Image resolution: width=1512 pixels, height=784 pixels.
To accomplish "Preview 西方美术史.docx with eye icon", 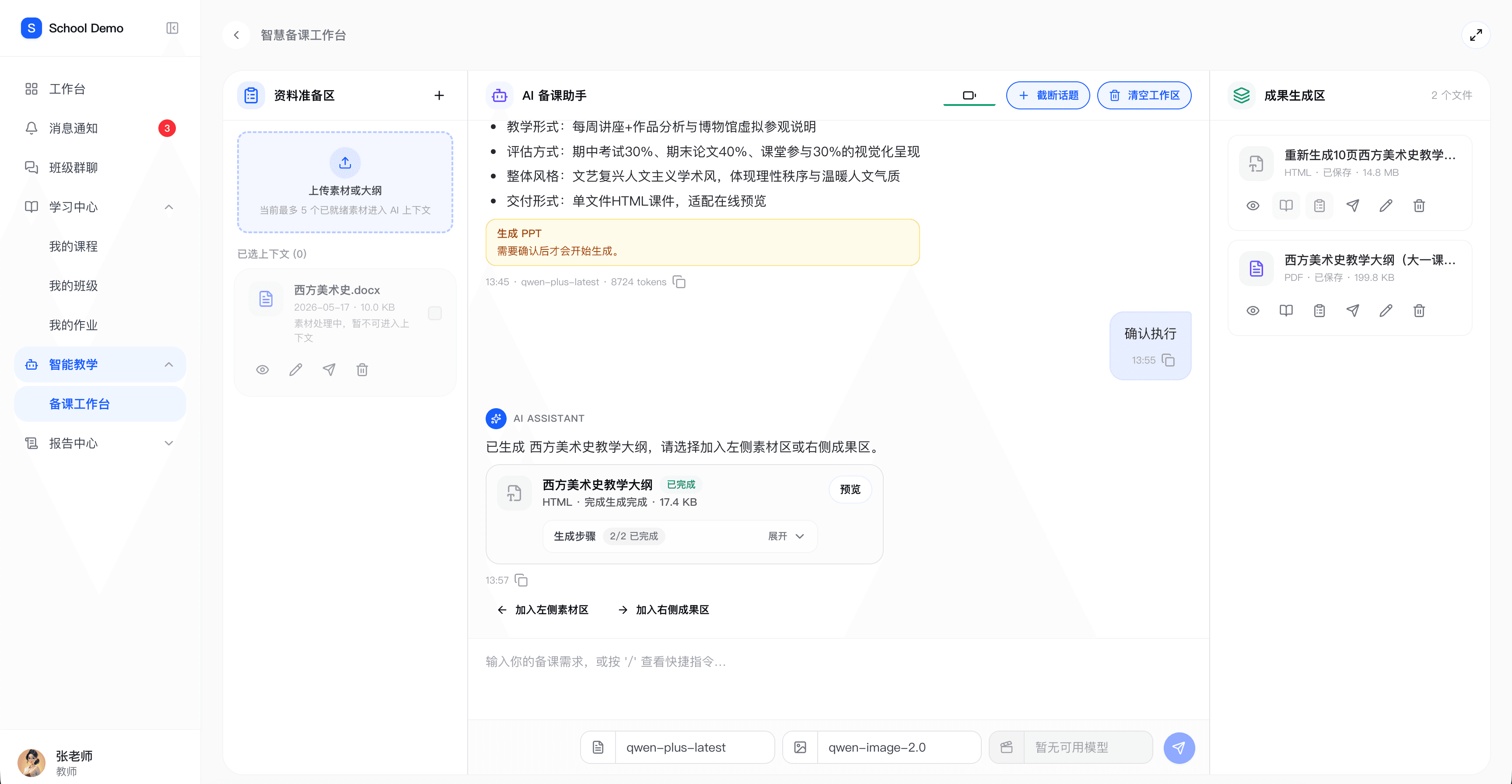I will coord(262,370).
